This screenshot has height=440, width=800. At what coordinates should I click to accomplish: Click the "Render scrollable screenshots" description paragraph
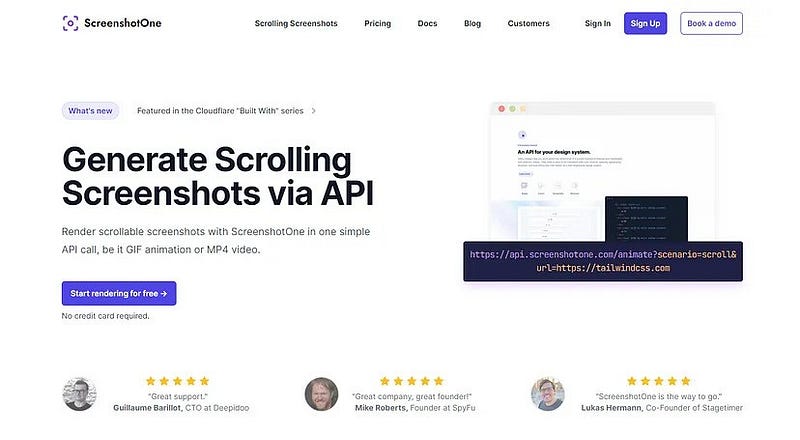[216, 240]
